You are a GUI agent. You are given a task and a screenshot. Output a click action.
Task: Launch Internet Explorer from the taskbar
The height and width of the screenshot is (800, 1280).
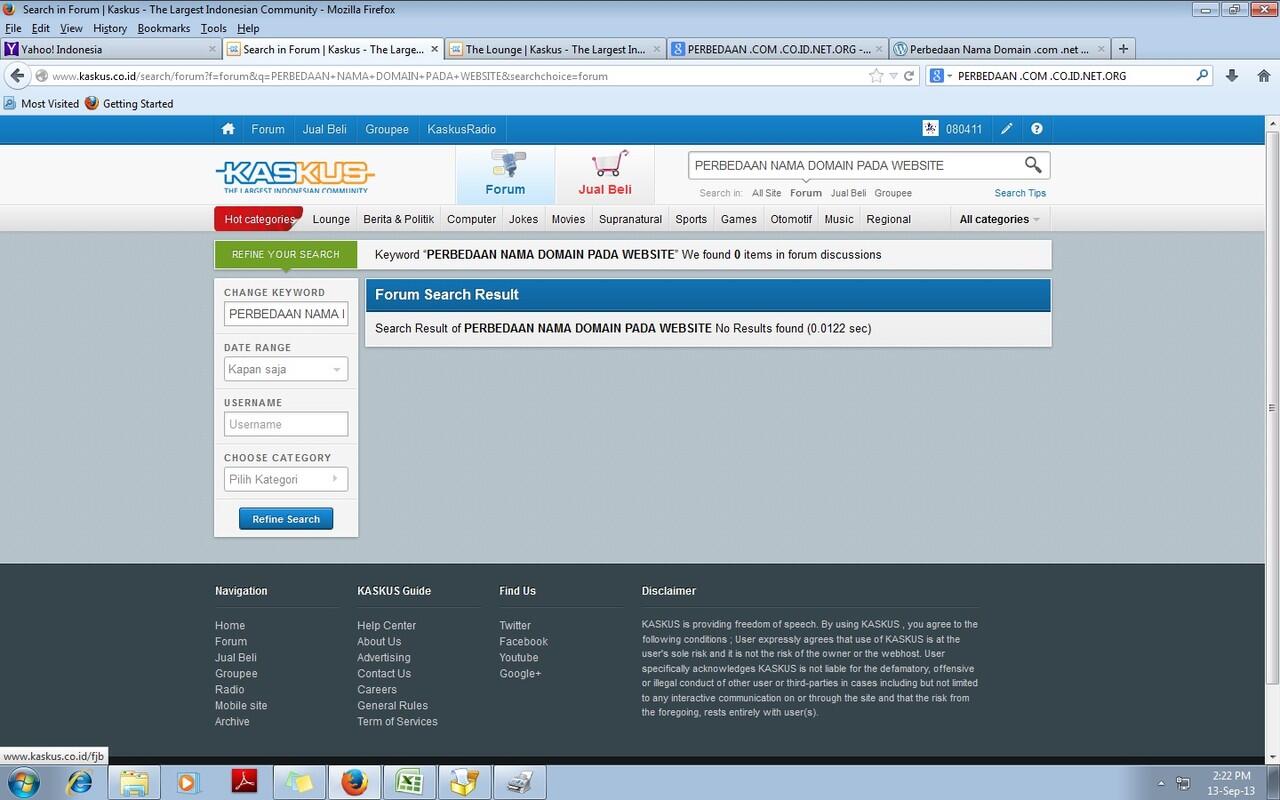[x=79, y=782]
